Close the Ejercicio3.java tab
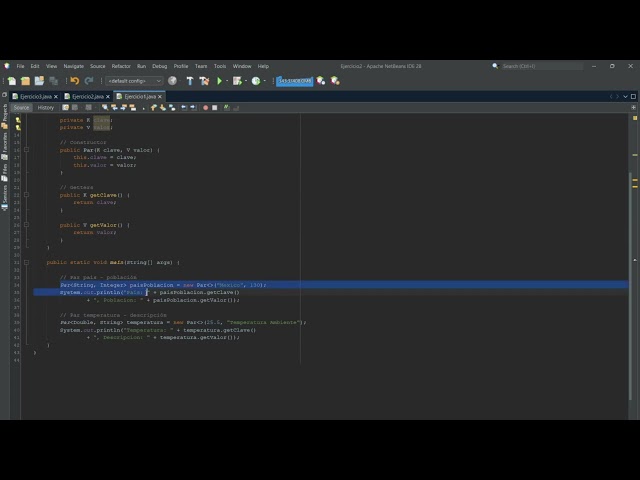This screenshot has width=640, height=480. 56,97
